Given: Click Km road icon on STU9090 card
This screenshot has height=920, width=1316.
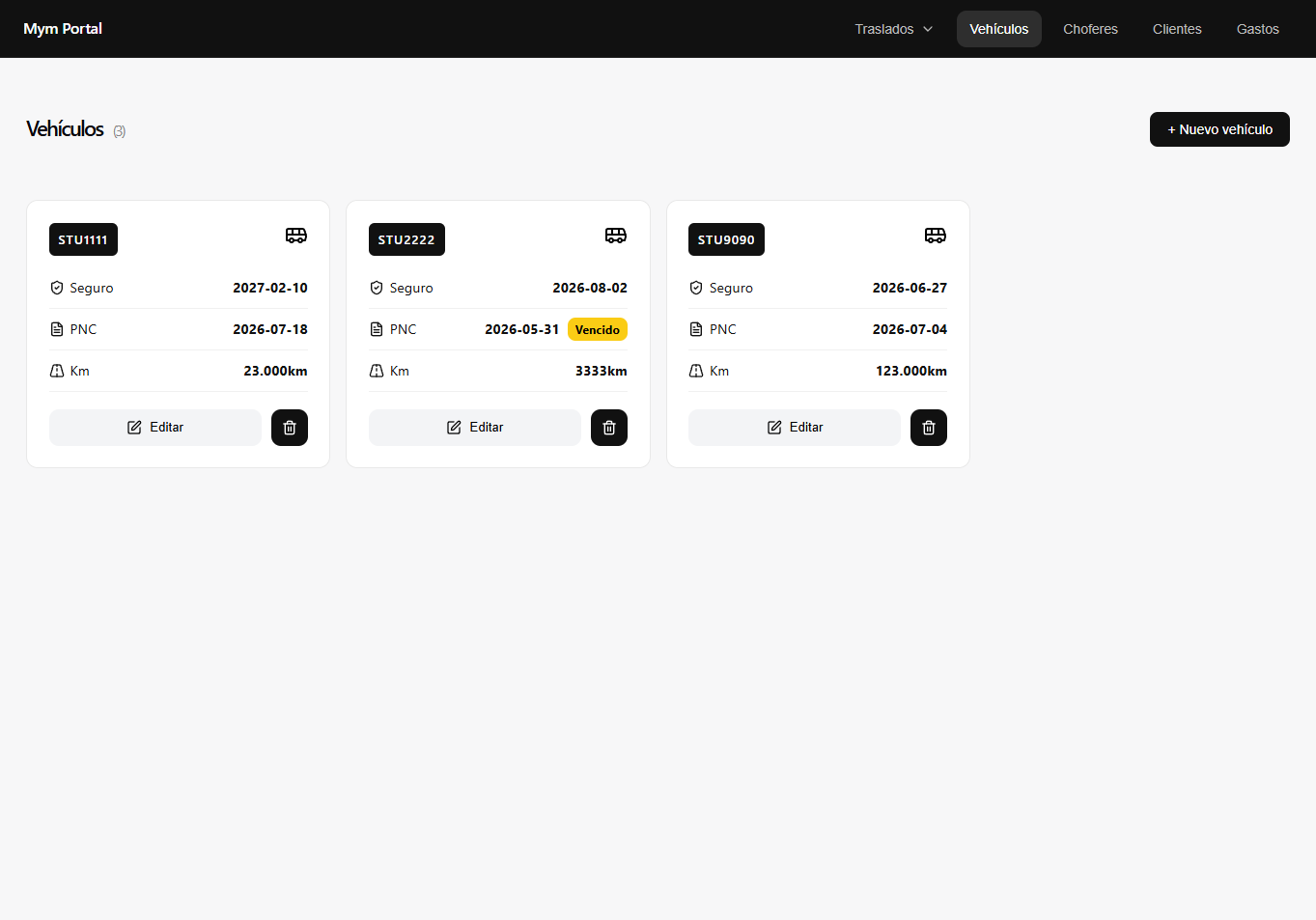Looking at the screenshot, I should click(x=696, y=371).
